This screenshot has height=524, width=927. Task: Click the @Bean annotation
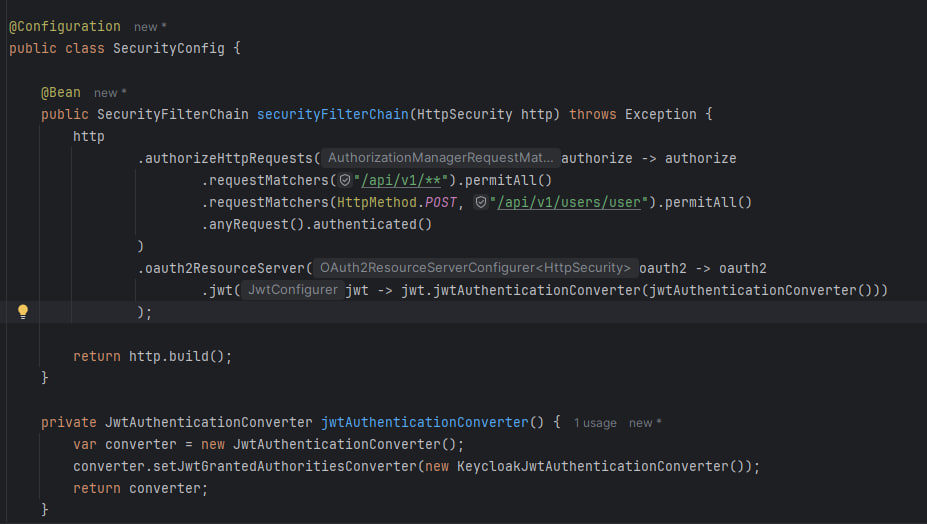pos(61,92)
